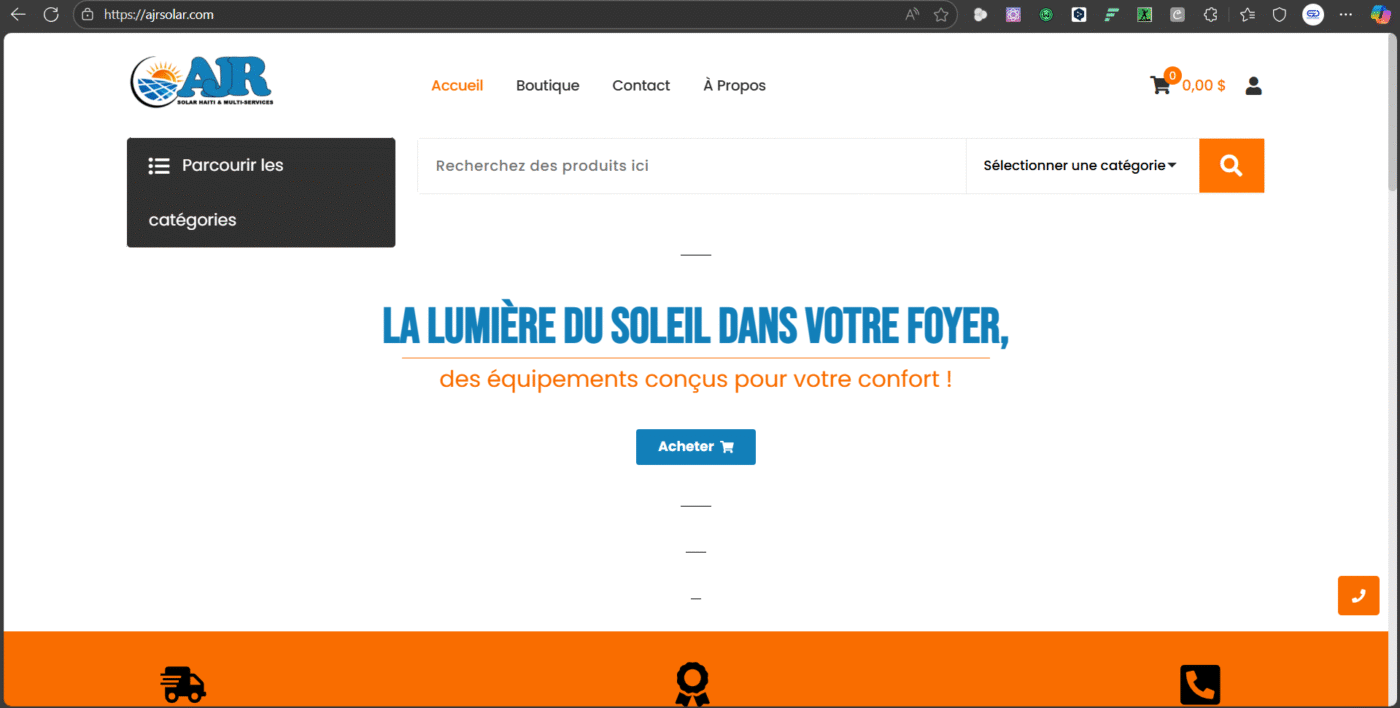Go to the Boutique menu item

click(x=547, y=86)
